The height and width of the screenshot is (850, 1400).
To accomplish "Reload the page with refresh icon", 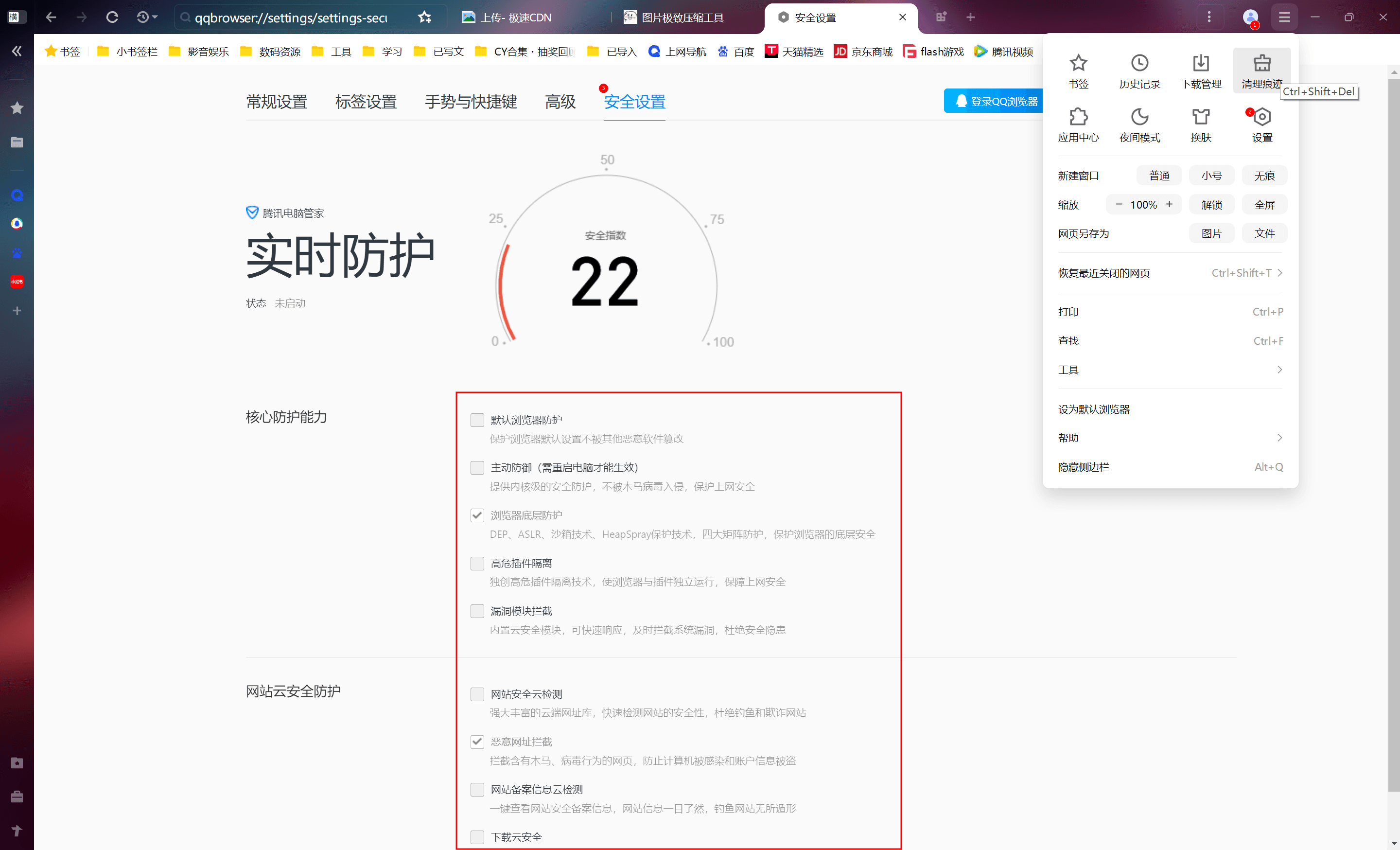I will coord(112,18).
